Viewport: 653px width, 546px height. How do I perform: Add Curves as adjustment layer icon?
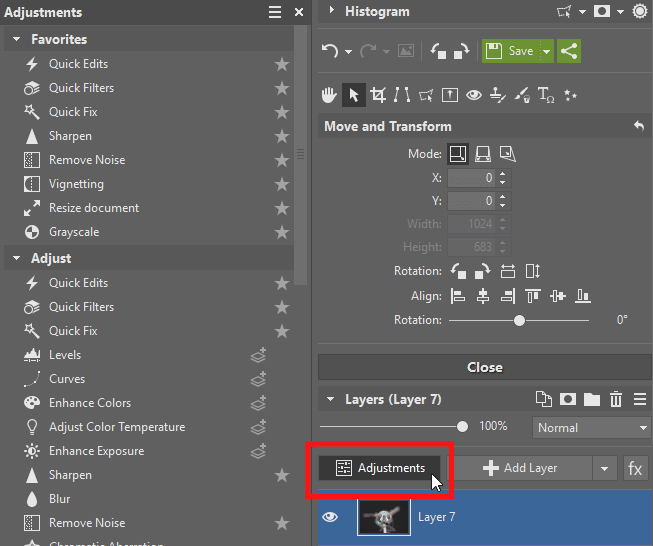pos(258,379)
